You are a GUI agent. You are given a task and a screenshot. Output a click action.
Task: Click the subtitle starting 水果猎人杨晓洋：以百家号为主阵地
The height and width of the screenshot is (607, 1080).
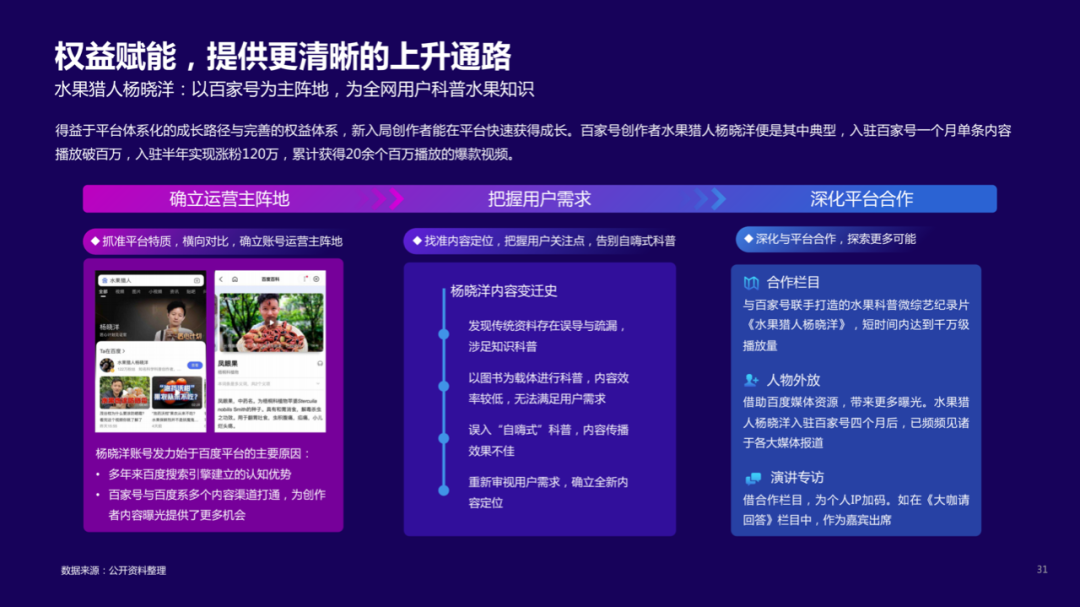point(294,90)
